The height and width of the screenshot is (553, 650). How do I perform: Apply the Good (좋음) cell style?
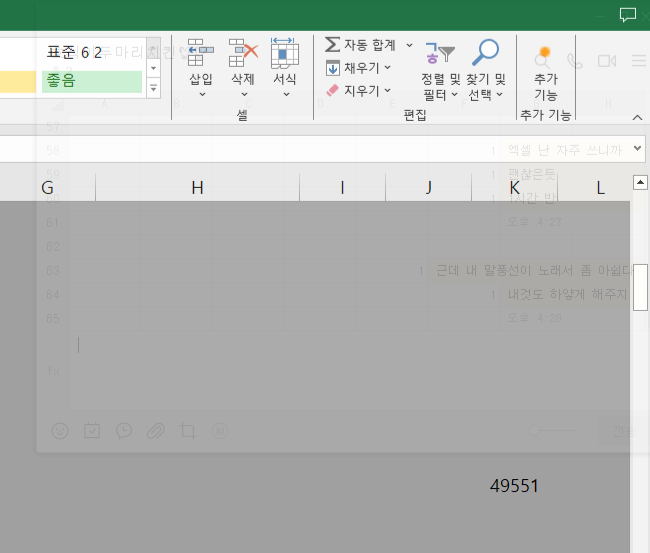(92, 82)
